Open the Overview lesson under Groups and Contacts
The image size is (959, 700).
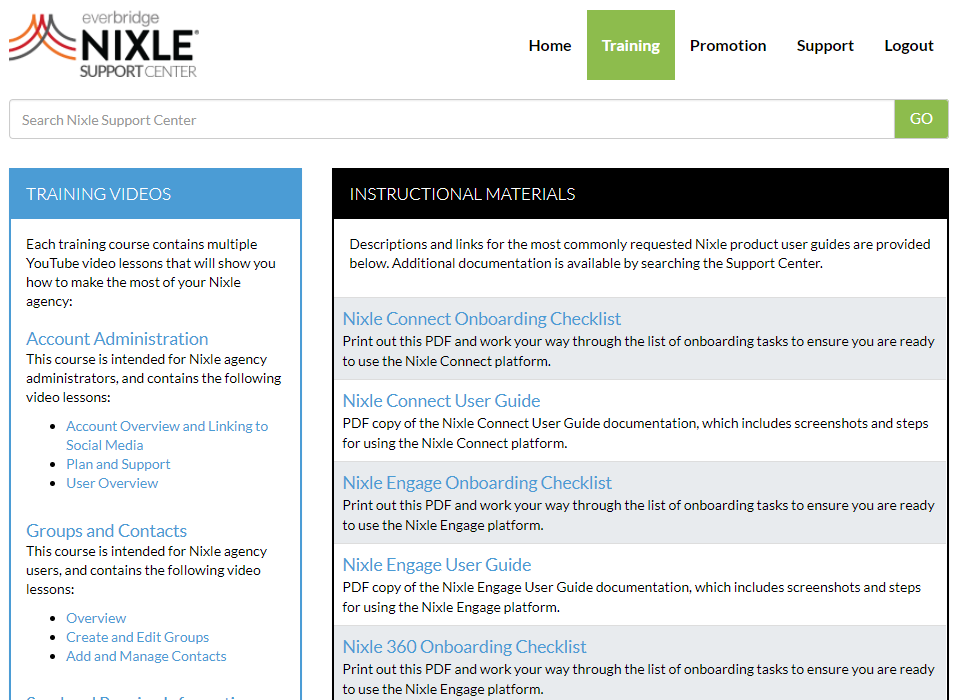pyautogui.click(x=96, y=618)
